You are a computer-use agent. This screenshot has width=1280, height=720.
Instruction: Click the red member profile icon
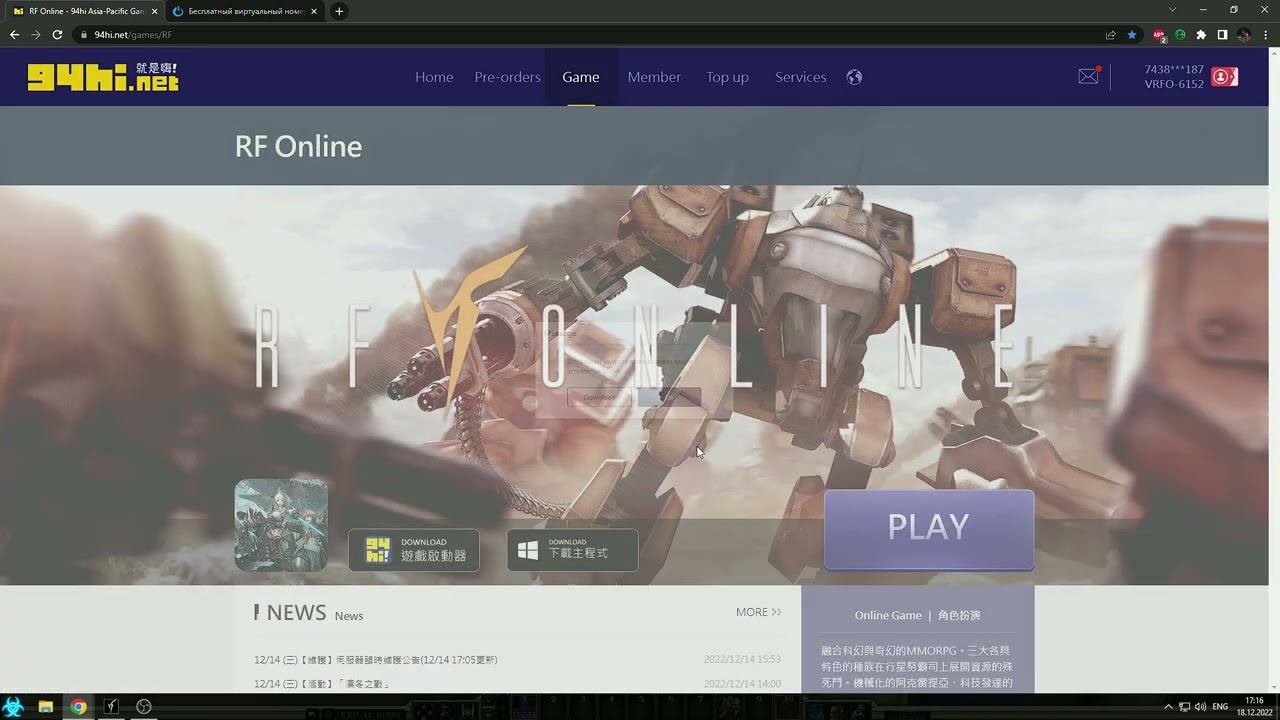pos(1224,77)
